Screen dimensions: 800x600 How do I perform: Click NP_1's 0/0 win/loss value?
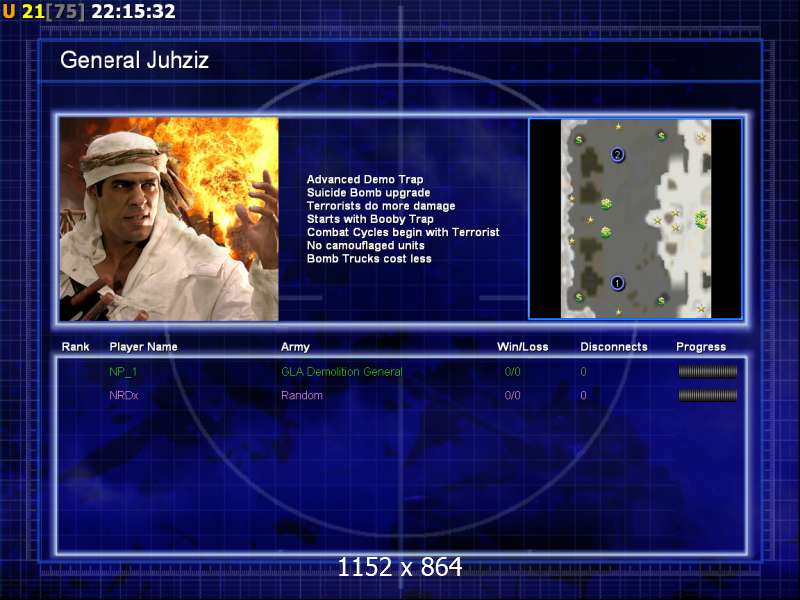point(512,372)
